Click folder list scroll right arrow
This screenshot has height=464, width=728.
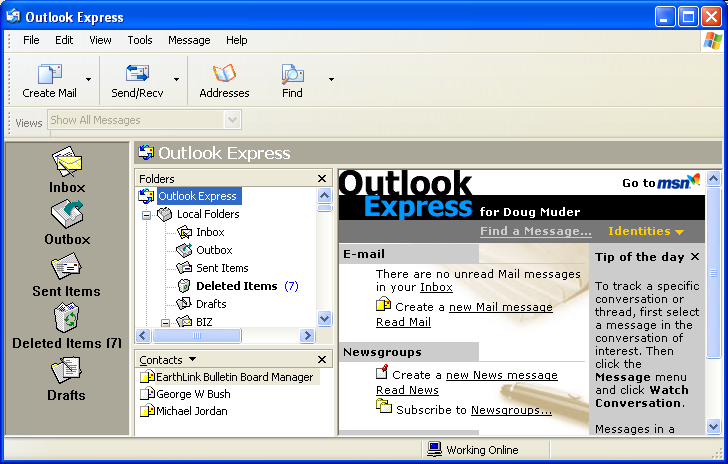[x=307, y=335]
